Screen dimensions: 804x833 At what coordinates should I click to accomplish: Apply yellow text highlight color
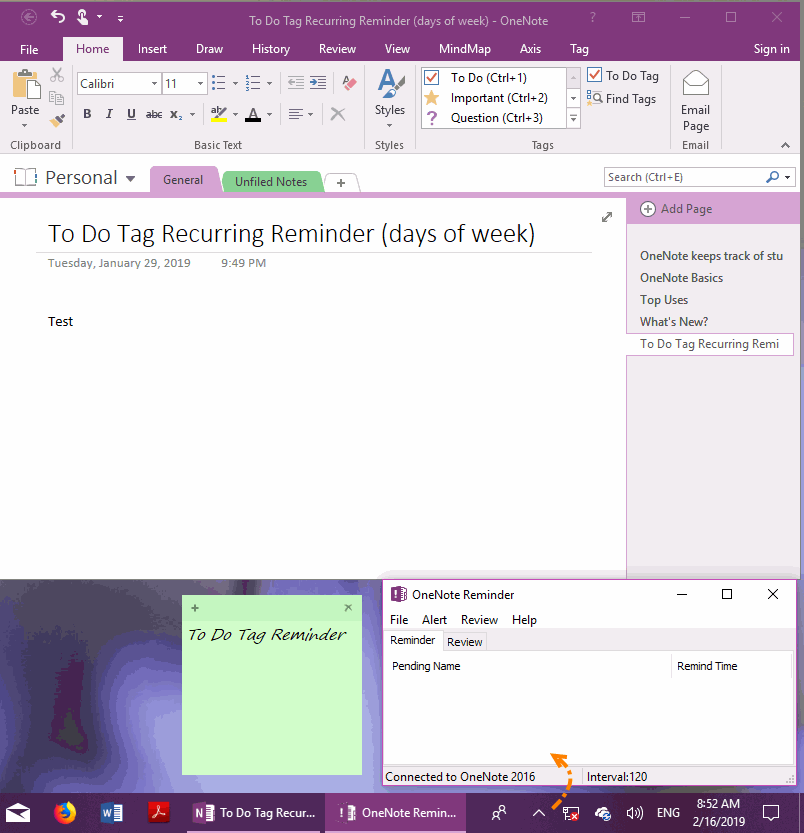(x=219, y=114)
